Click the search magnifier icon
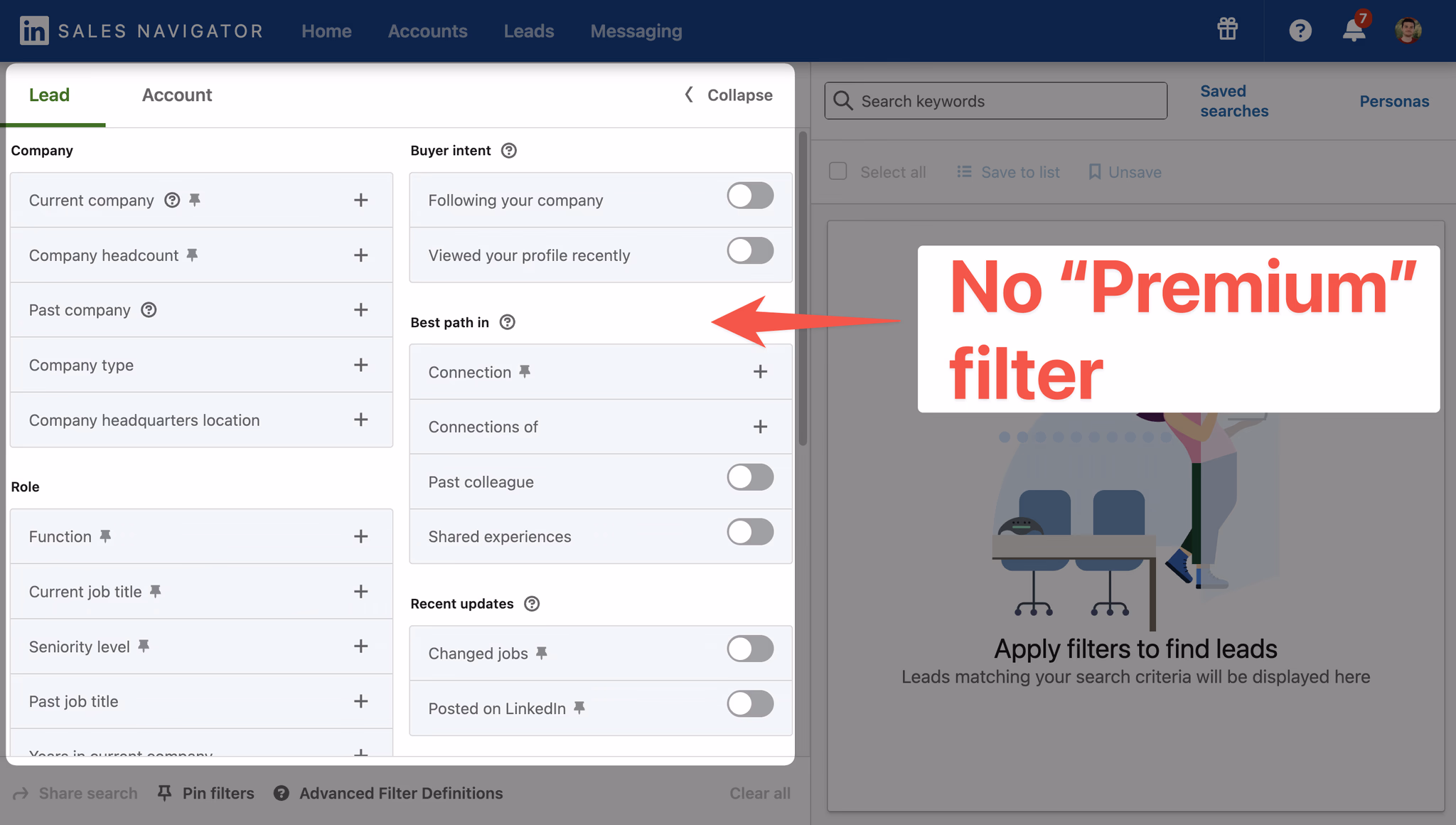This screenshot has width=1456, height=825. (x=843, y=100)
